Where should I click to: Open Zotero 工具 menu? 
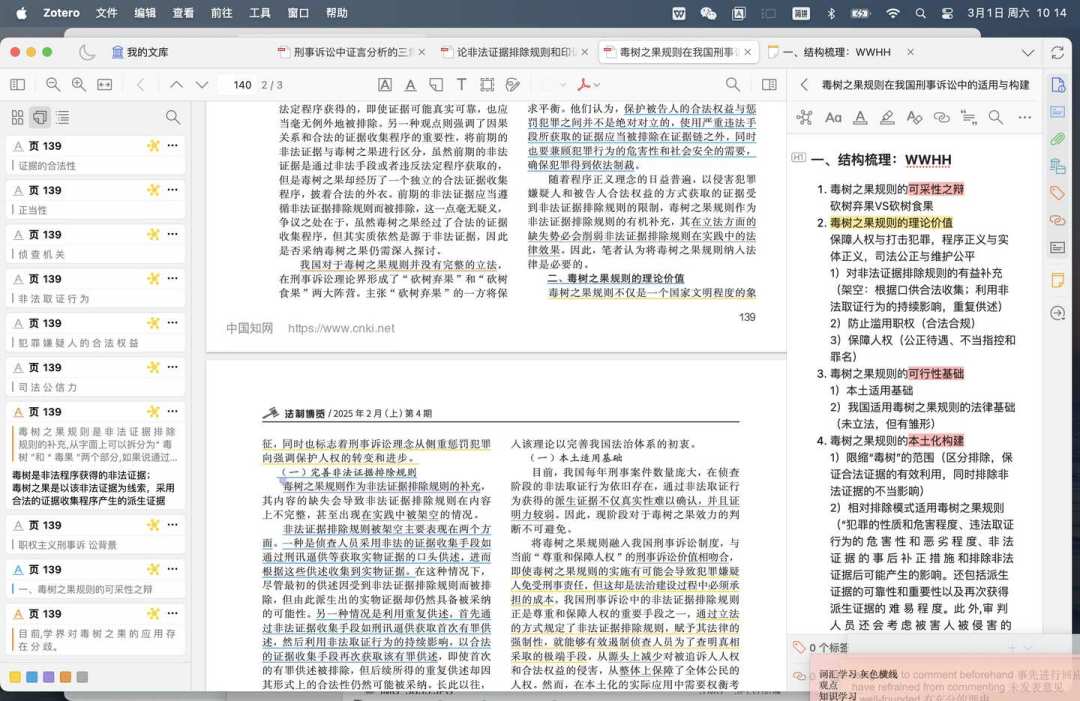click(x=259, y=12)
